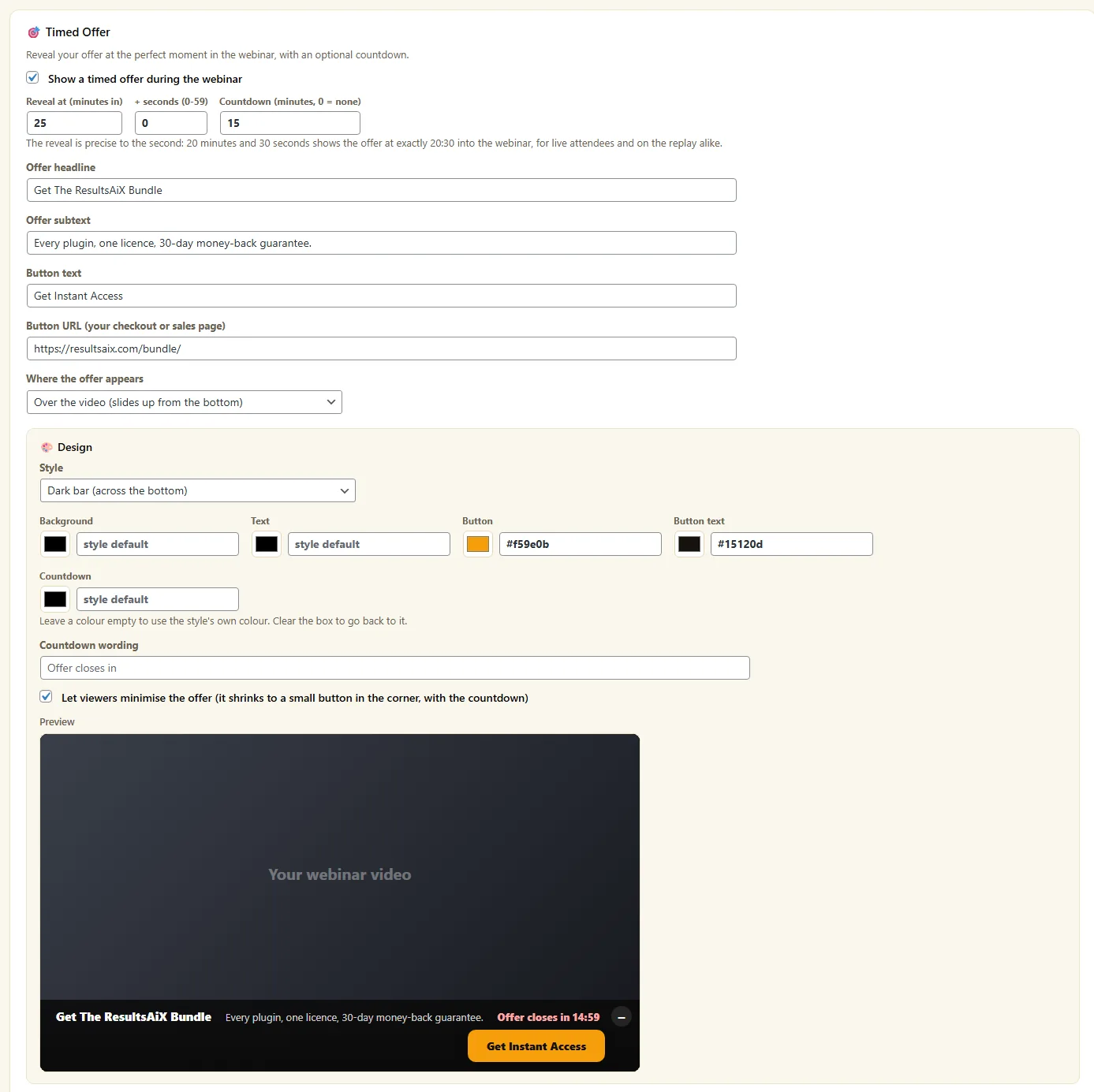1094x1092 pixels.
Task: Open the 'Where the offer appears' dropdown
Action: (x=185, y=402)
